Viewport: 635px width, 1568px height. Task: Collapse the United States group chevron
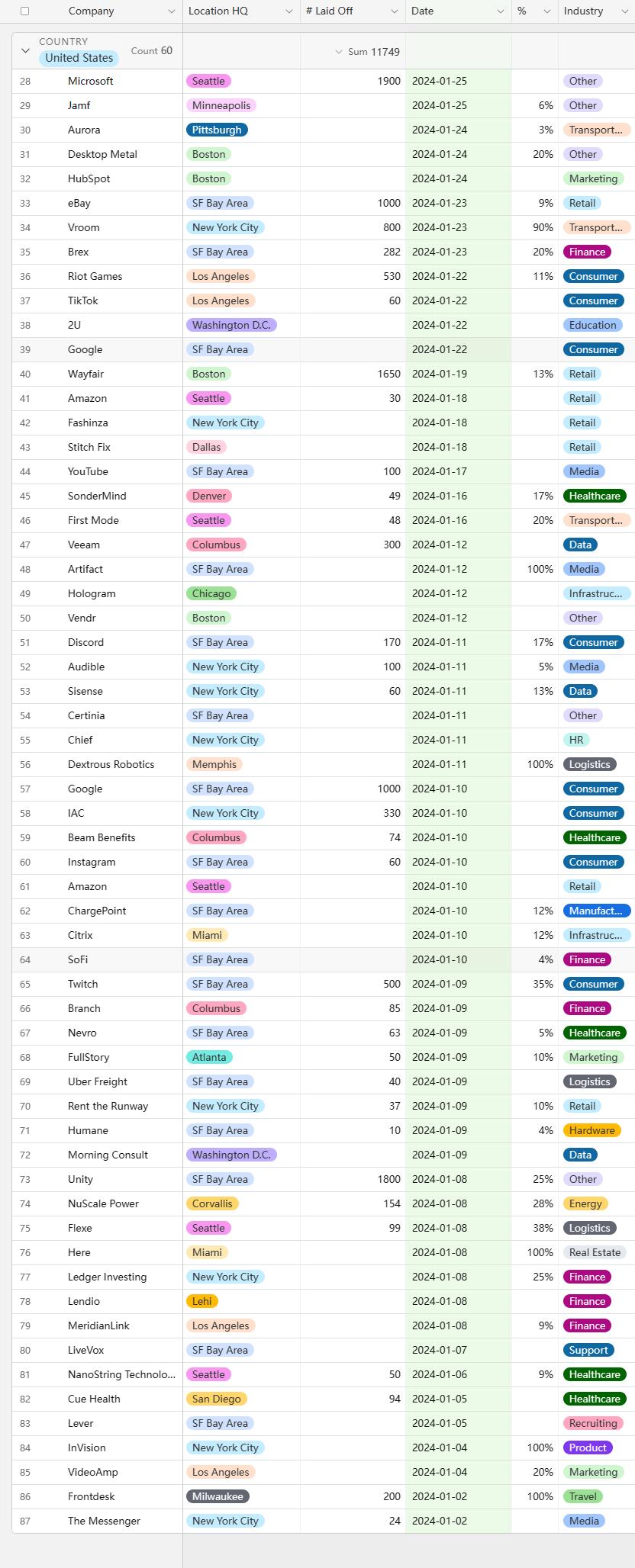(25, 51)
